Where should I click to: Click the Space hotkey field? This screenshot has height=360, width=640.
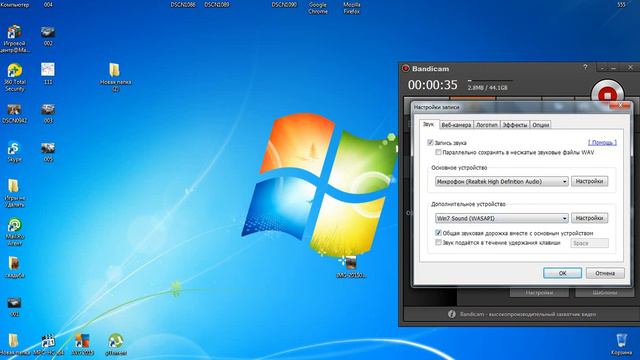tap(589, 243)
